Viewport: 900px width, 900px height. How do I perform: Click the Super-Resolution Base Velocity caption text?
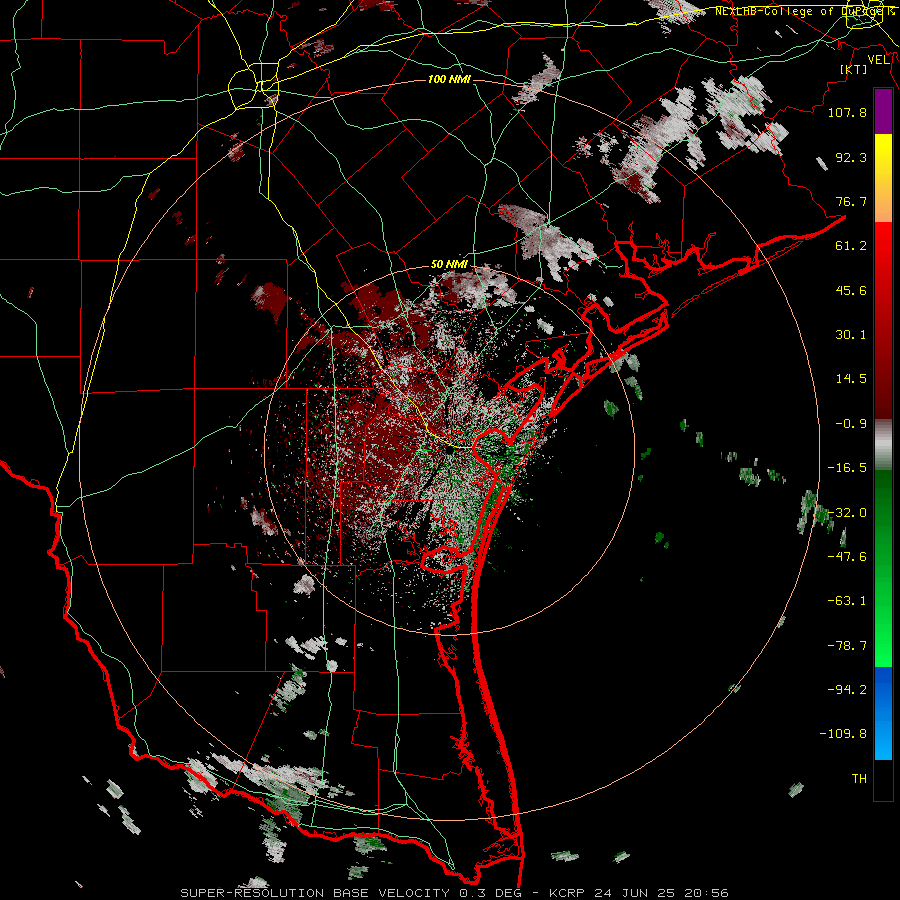tap(455, 893)
